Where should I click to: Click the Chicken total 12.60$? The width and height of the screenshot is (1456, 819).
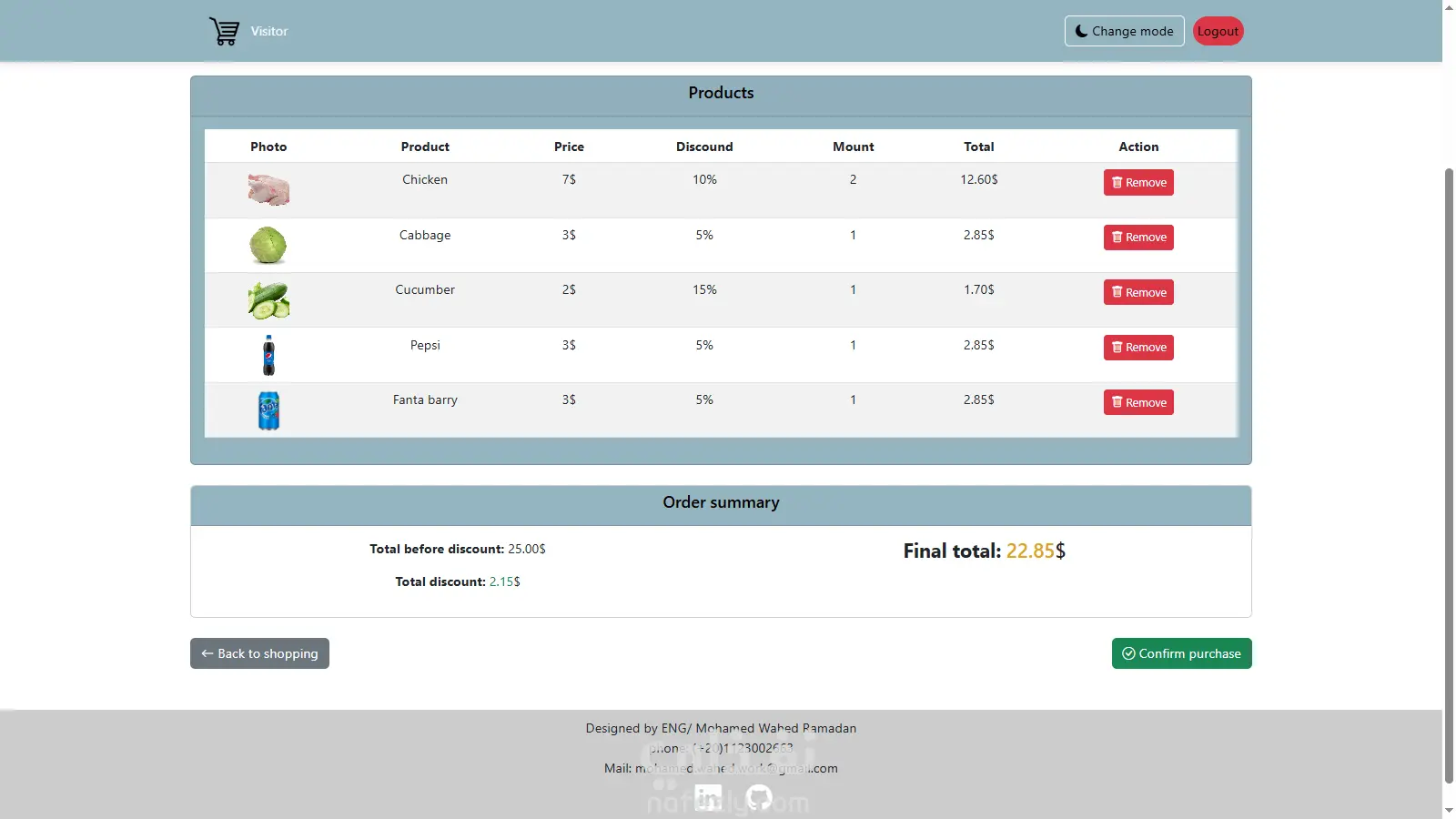979,179
